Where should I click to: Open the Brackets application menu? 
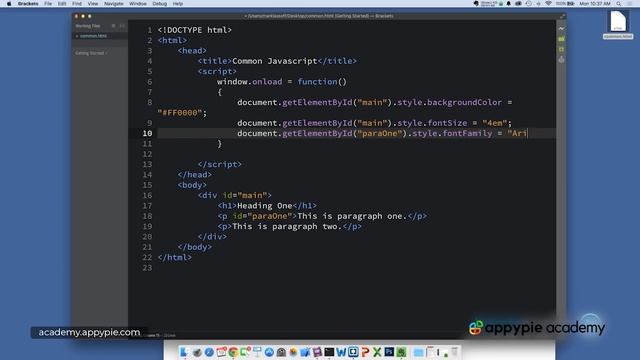[x=28, y=4]
